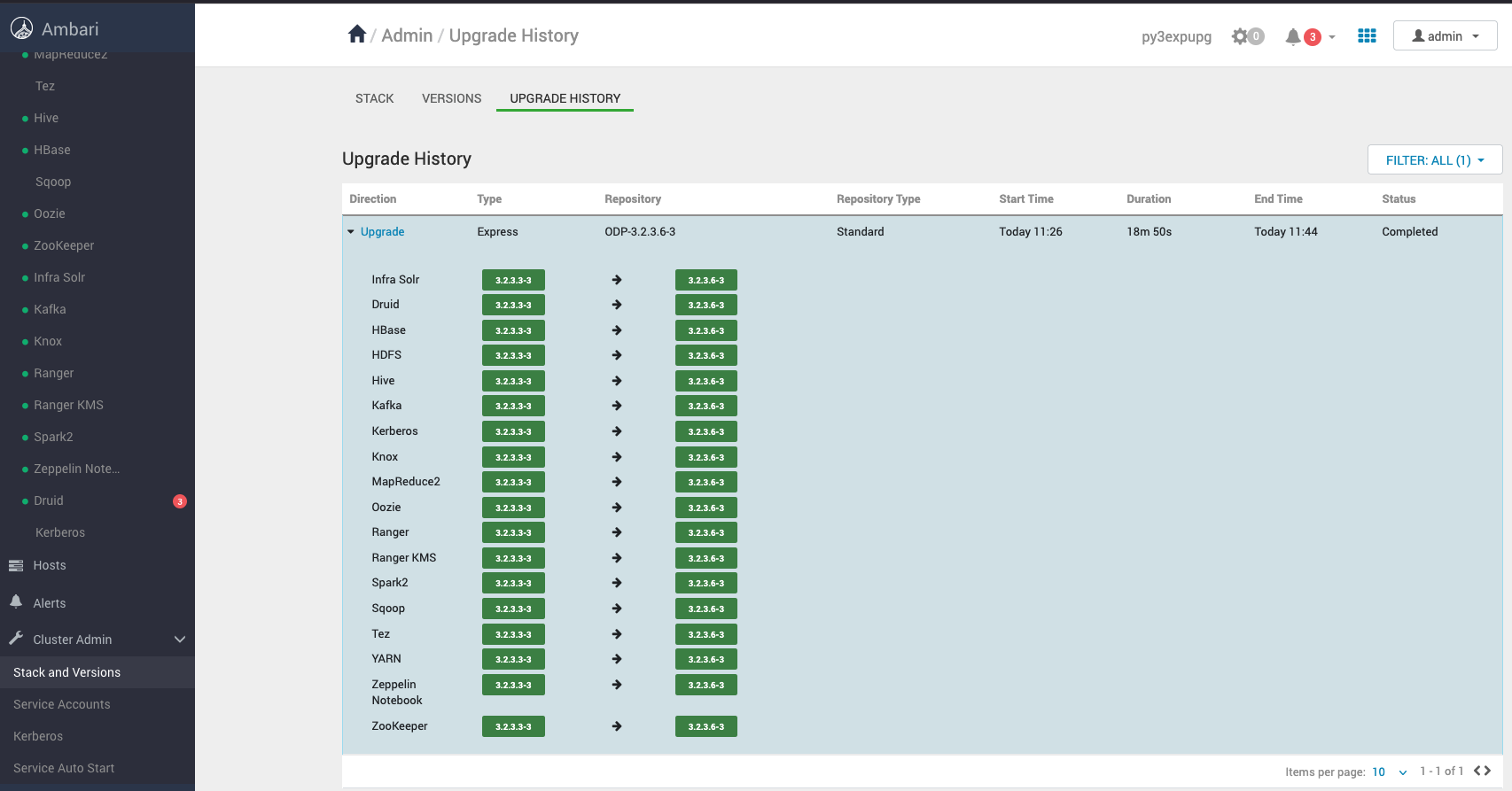The image size is (1512, 791).
Task: Open the Upgrade direction link
Action: click(383, 232)
